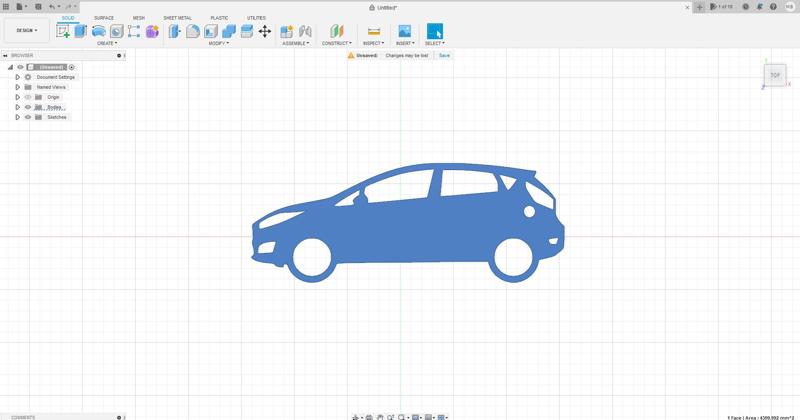Open a new design tab with plus button
This screenshot has height=420, width=800.
(x=699, y=7)
